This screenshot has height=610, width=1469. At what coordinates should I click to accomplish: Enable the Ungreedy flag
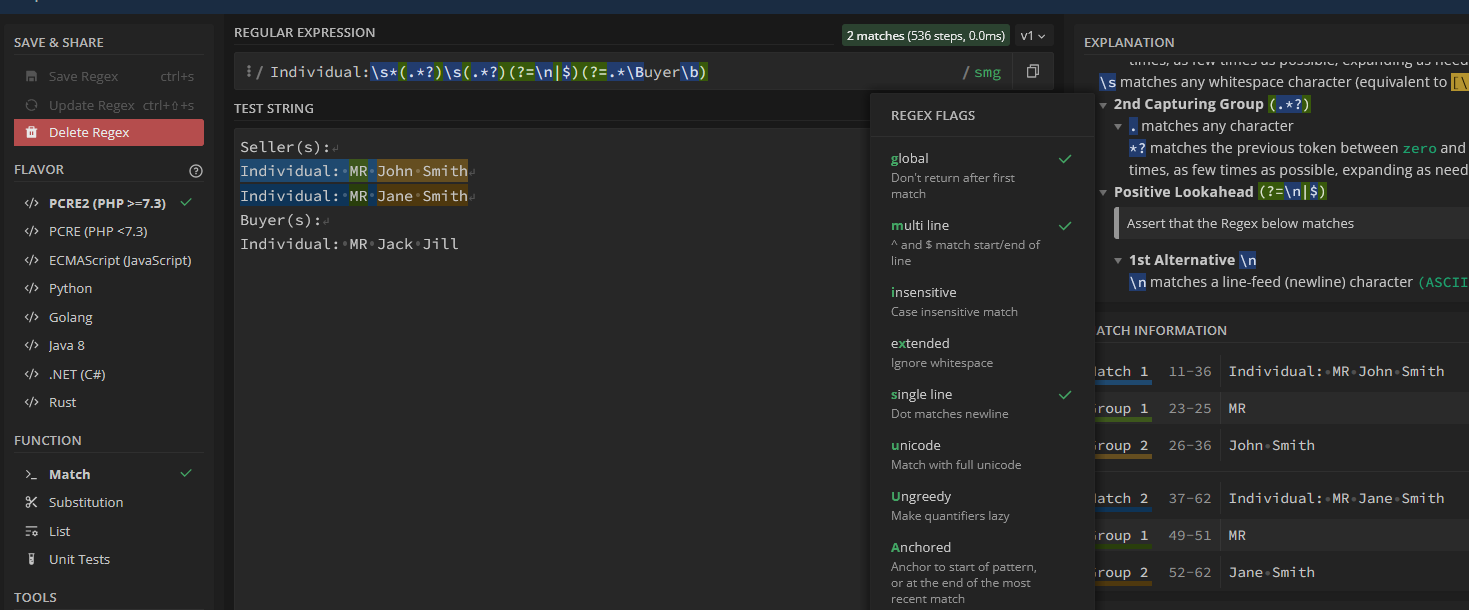pos(982,505)
